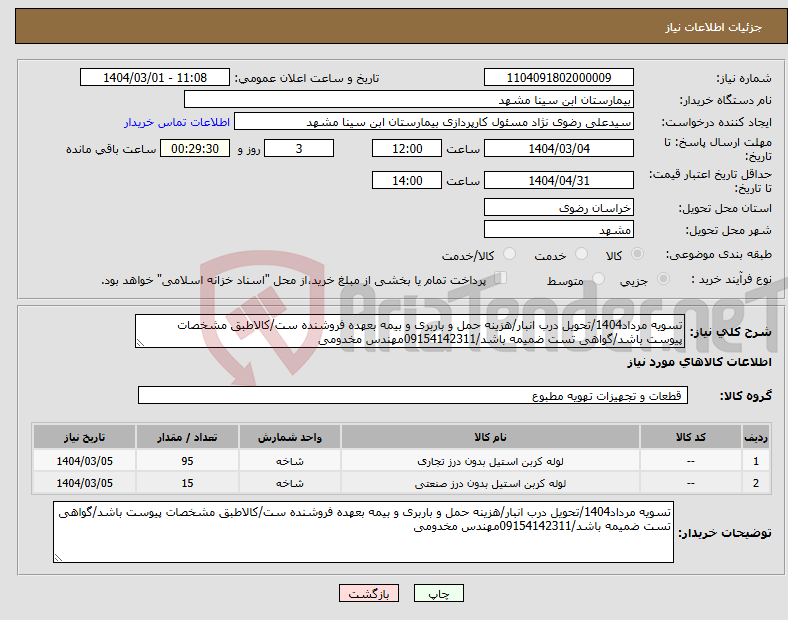This screenshot has width=788, height=620.
Task: Click the remaining days field showing 3
Action: click(x=299, y=148)
